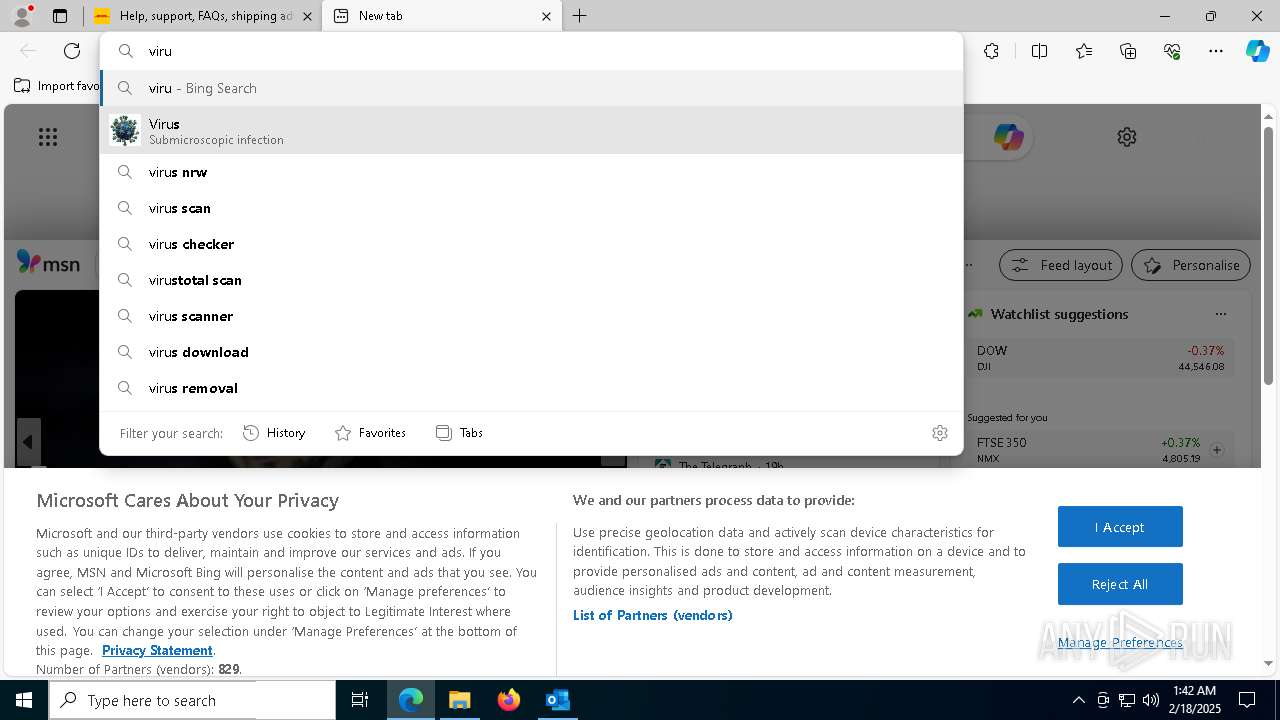The height and width of the screenshot is (720, 1280).
Task: Open the Extensions puzzle icon
Action: pyautogui.click(x=991, y=51)
